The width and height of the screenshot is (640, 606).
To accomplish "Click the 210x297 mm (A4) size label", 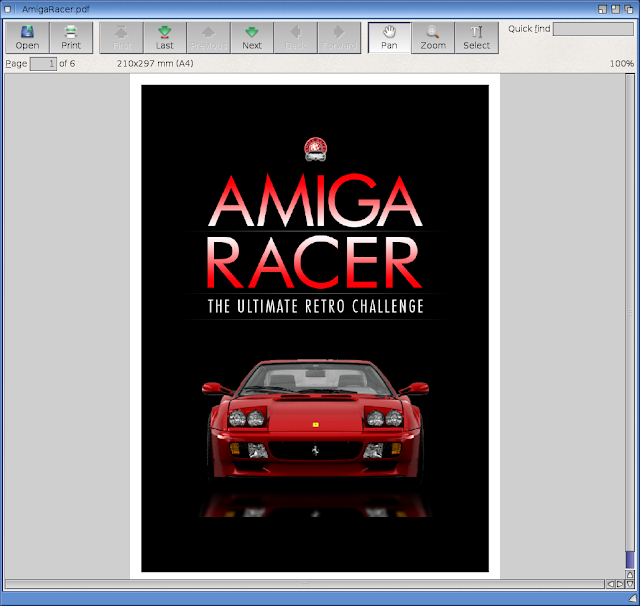I will coord(155,64).
